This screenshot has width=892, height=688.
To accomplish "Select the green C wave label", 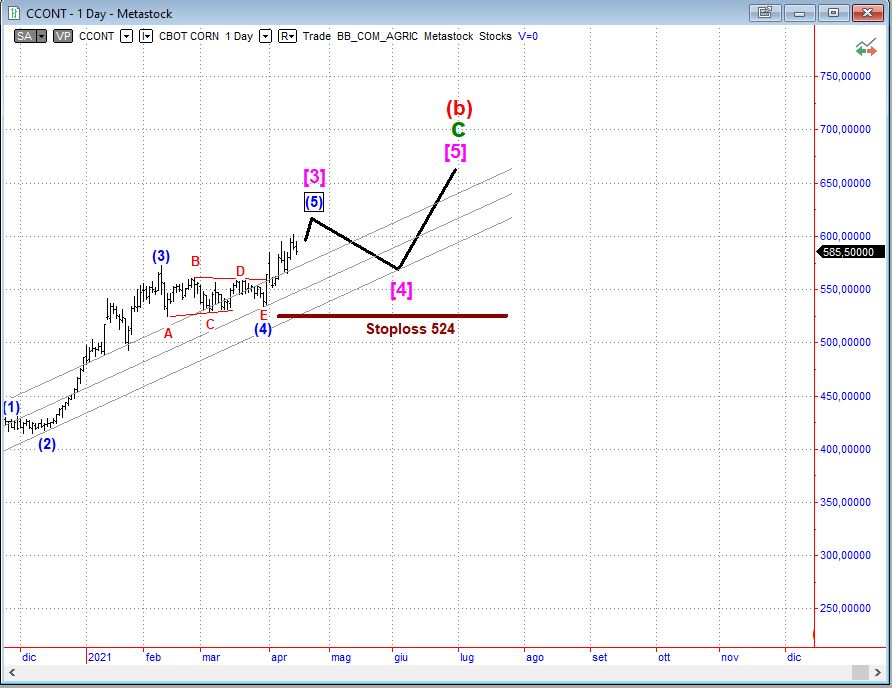I will point(459,130).
